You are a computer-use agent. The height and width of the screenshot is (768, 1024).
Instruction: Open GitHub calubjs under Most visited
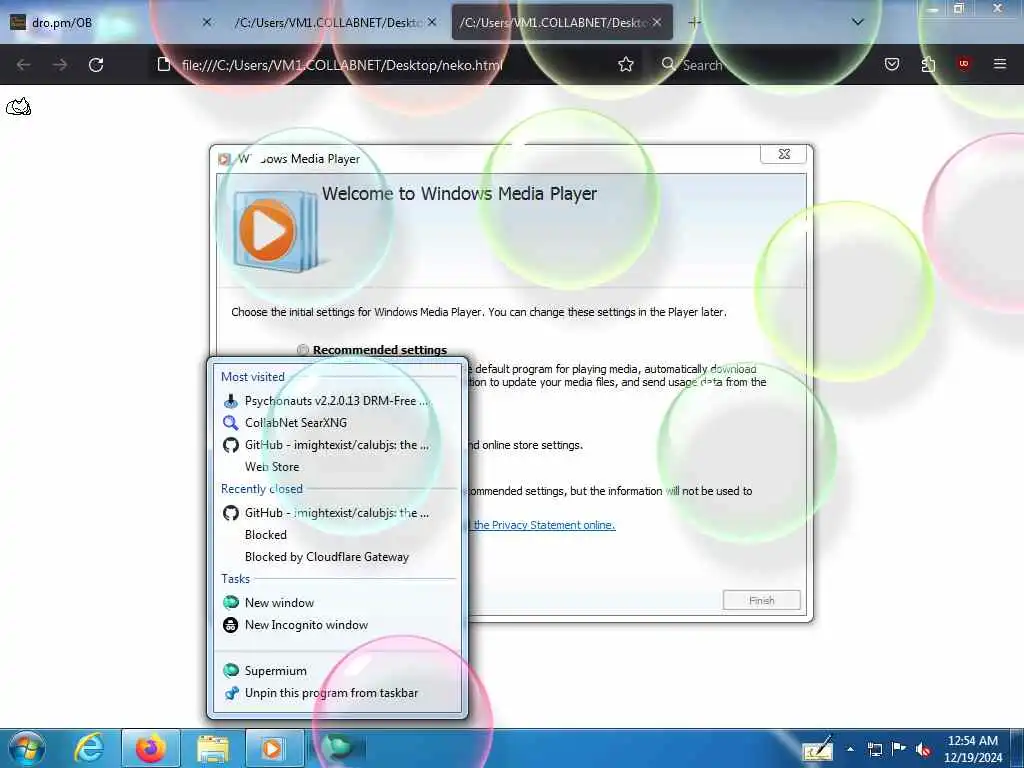337,445
